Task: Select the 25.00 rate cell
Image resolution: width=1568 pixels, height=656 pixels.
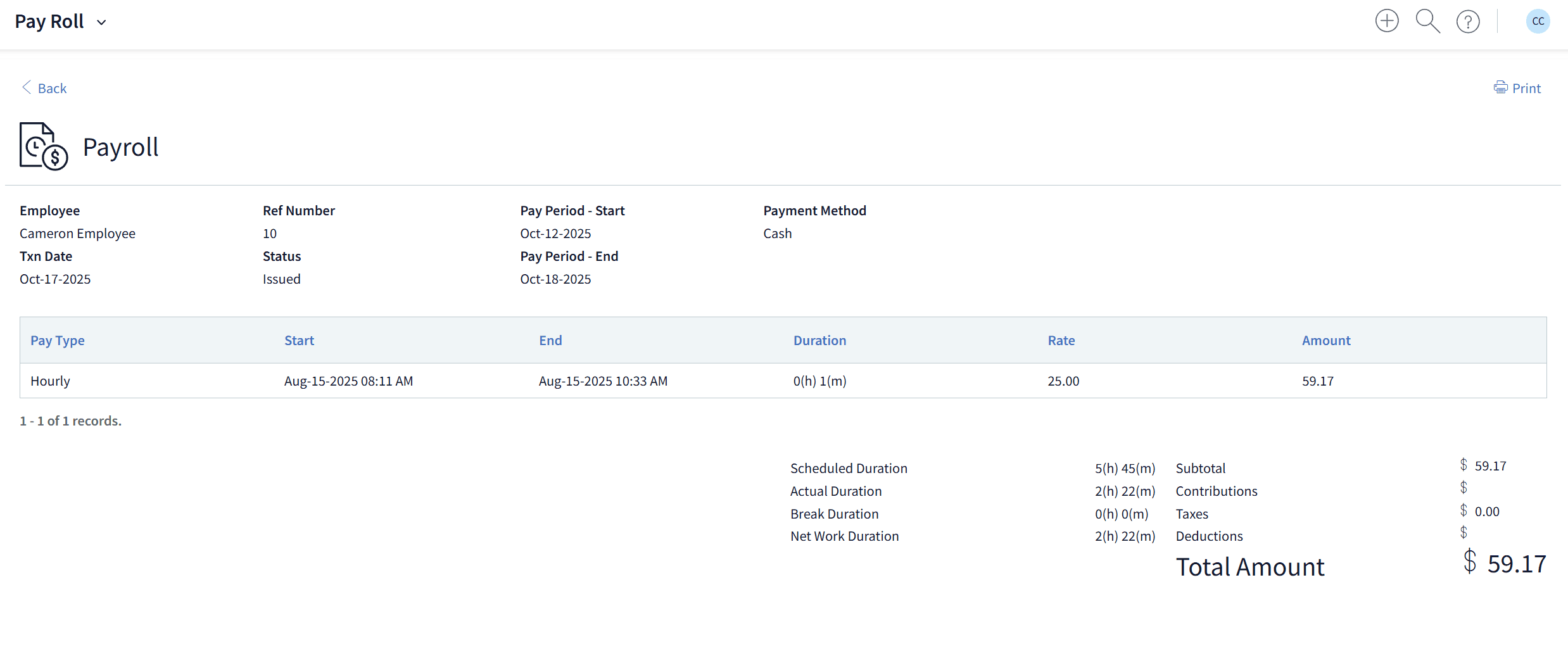Action: click(x=1063, y=381)
